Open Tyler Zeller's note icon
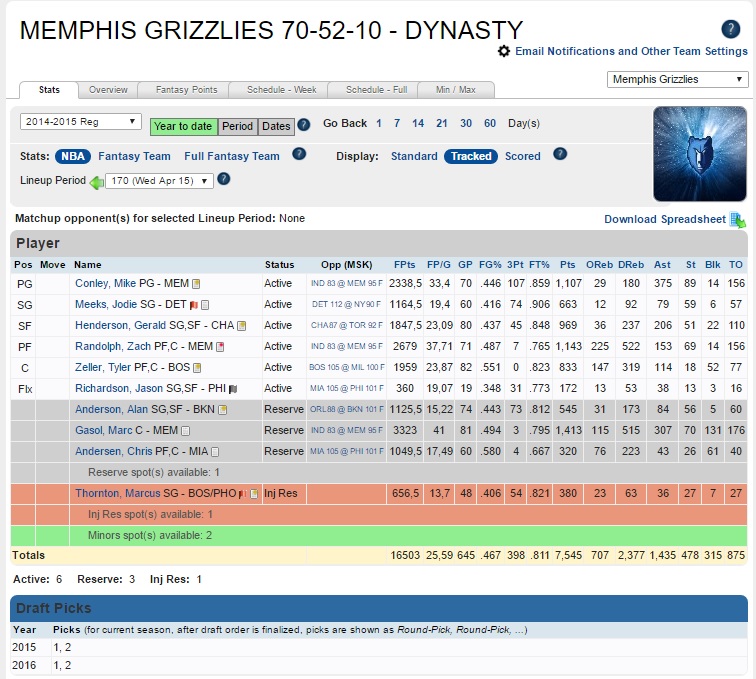 tap(197, 368)
